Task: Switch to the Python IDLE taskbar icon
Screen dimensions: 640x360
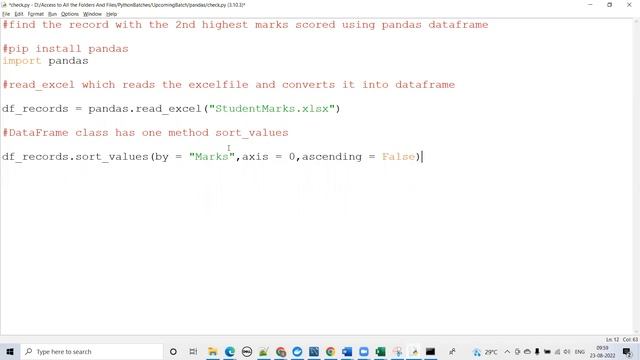Action: point(414,351)
